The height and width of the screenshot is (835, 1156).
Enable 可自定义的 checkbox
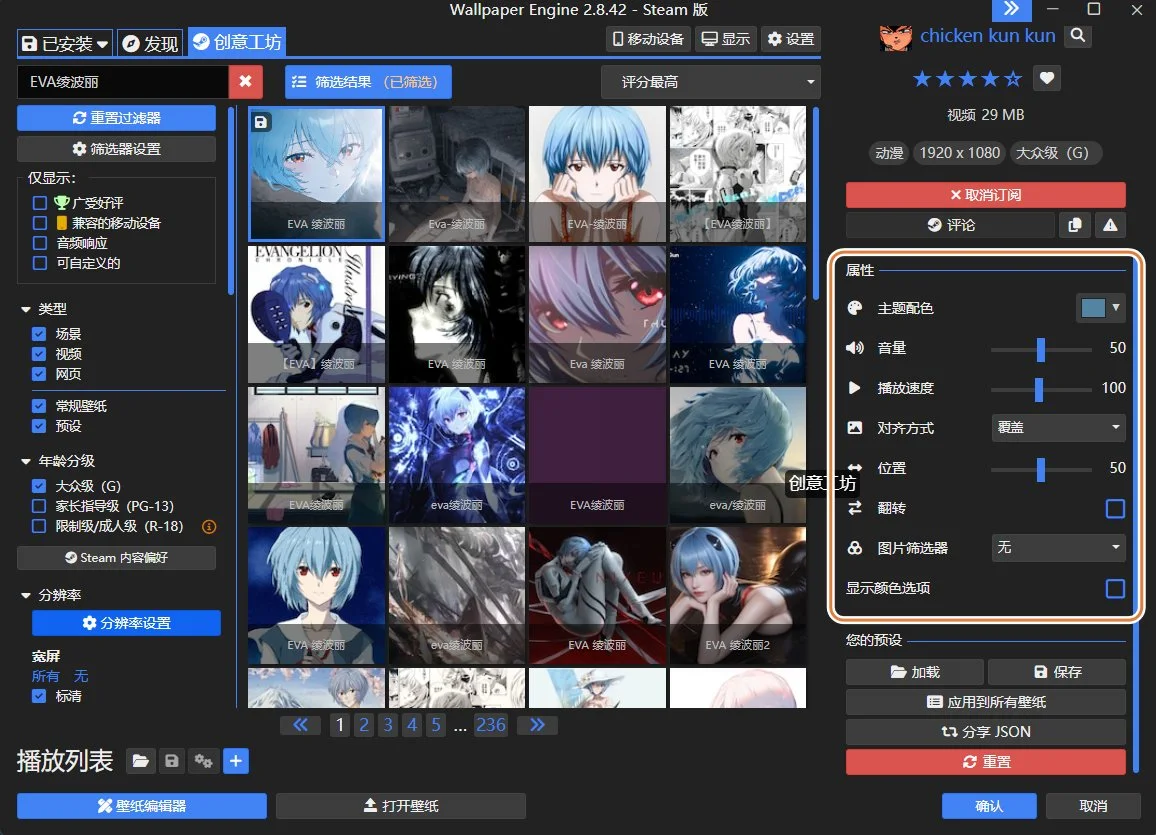pyautogui.click(x=40, y=263)
